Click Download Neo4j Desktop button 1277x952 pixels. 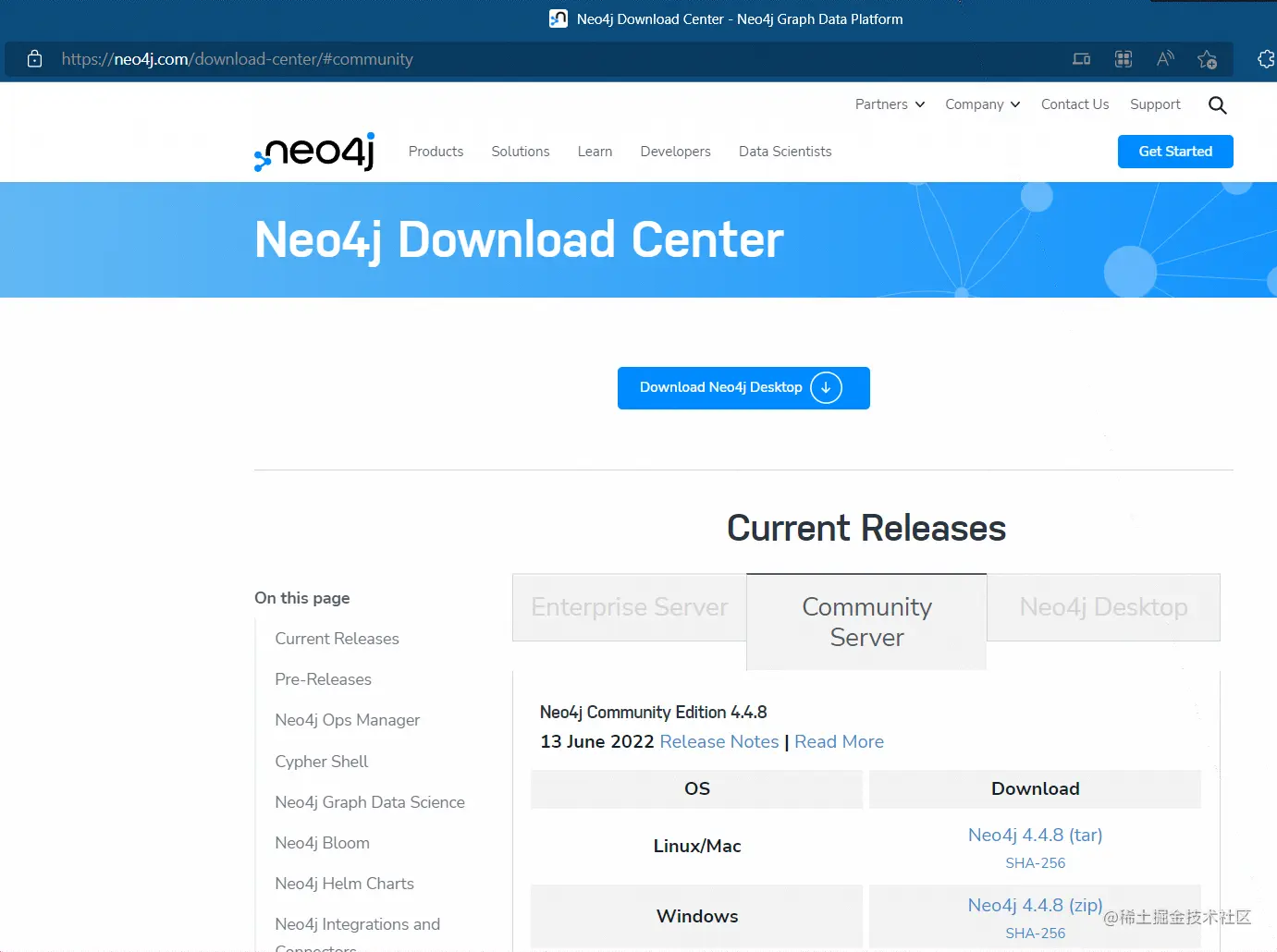pyautogui.click(x=743, y=388)
